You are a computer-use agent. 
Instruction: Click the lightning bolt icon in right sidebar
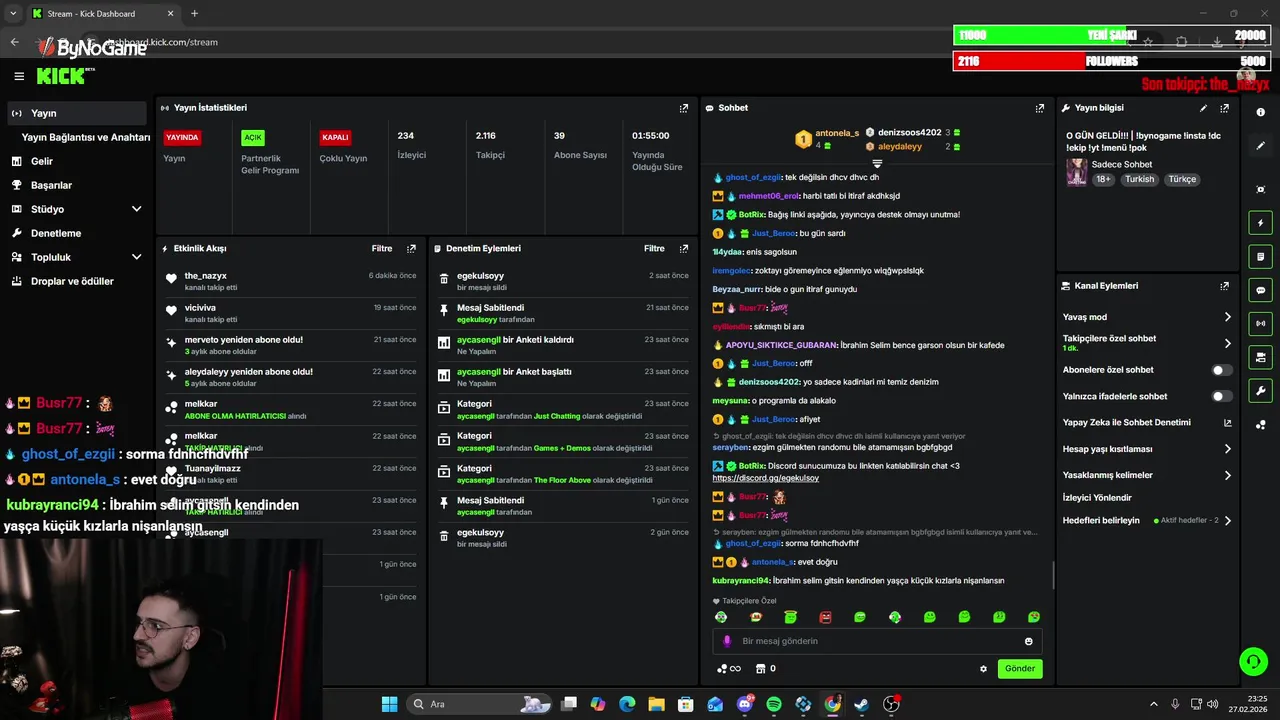(1260, 223)
